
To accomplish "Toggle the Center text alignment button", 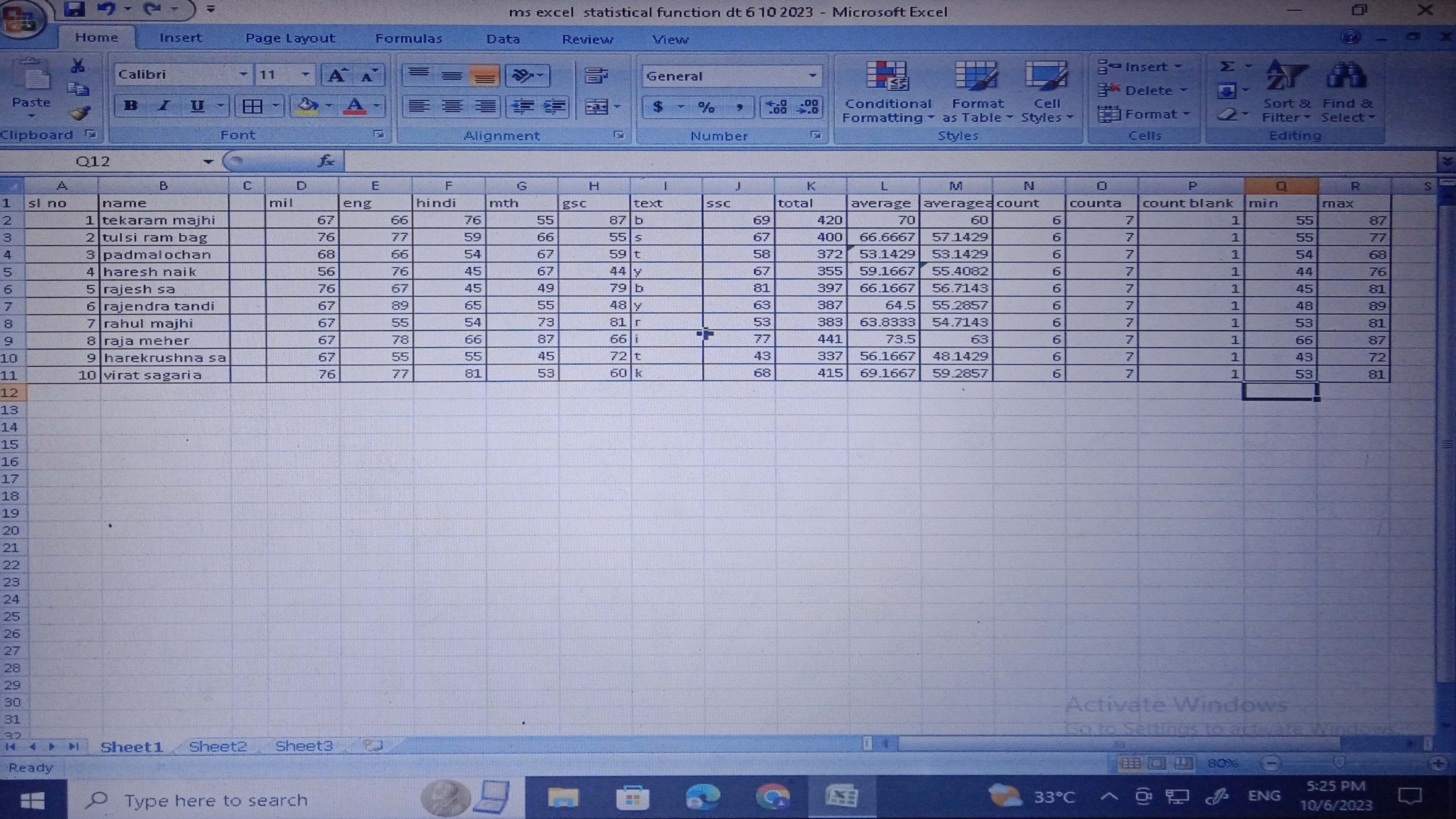I will coord(451,107).
